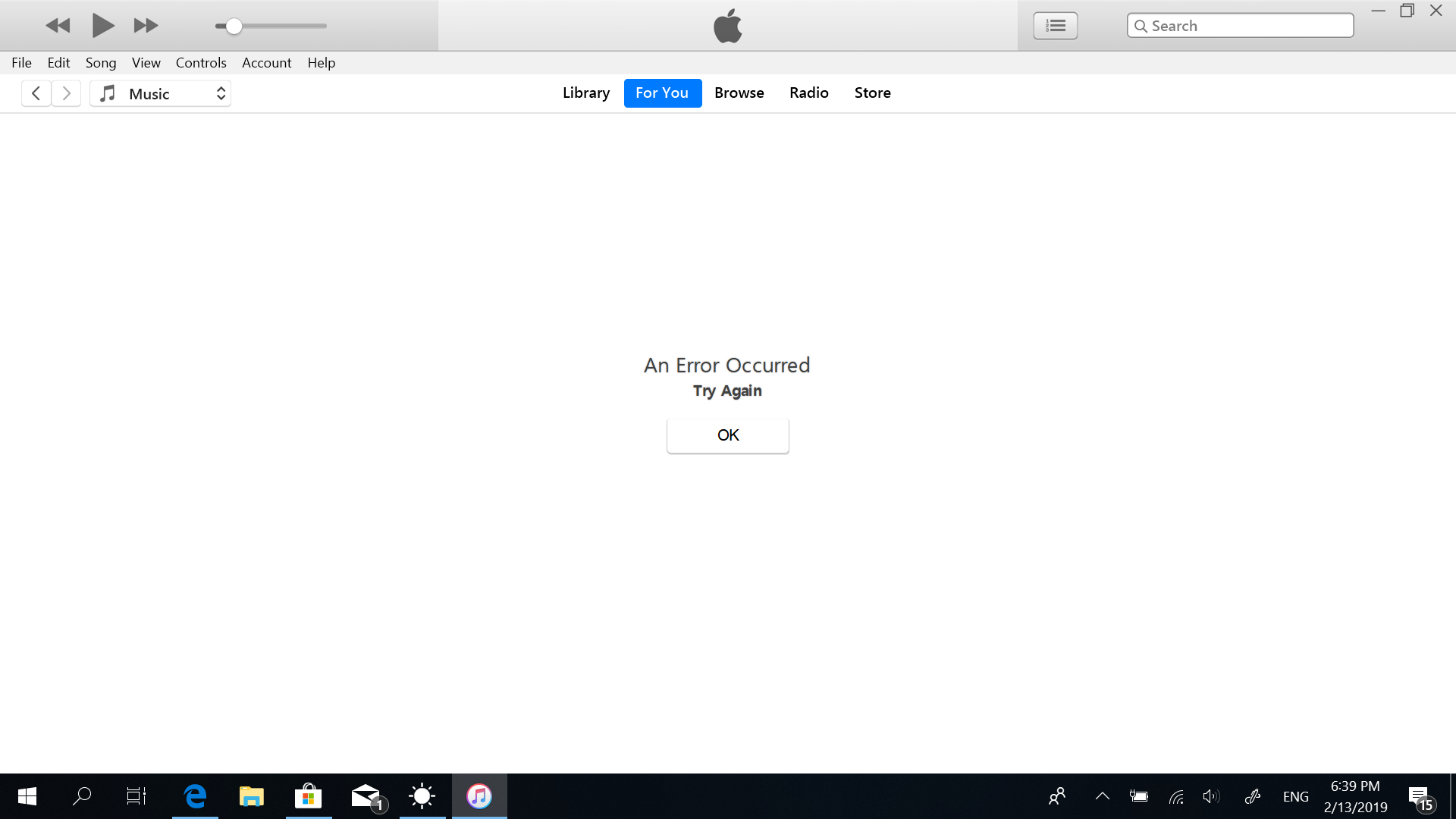Open the Up Next list icon
This screenshot has height=819, width=1456.
click(1055, 26)
